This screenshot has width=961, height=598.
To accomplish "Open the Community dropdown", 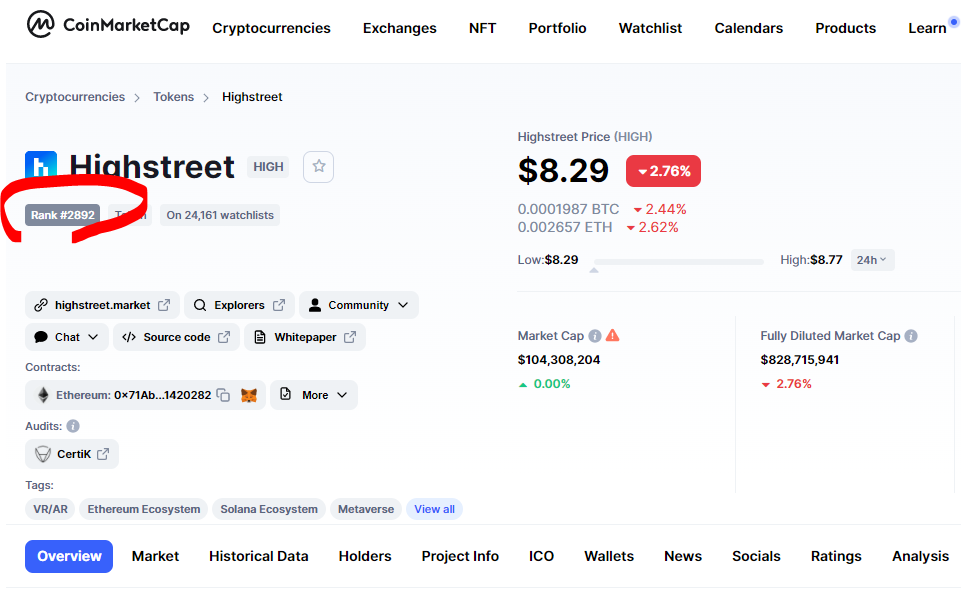I will [359, 305].
